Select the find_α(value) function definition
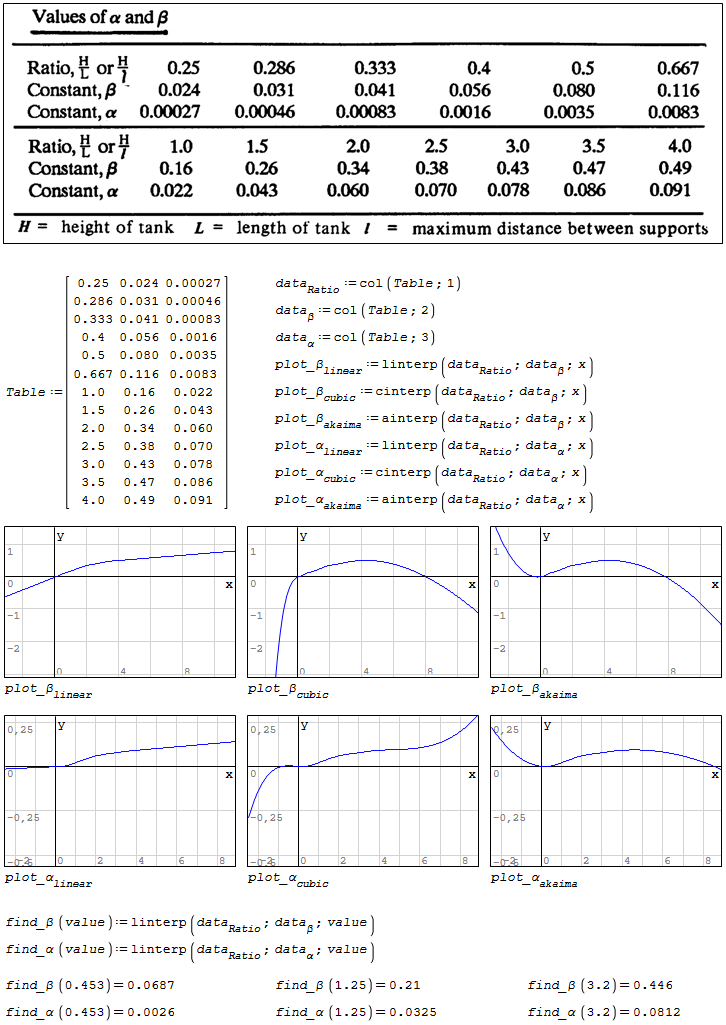 coord(190,950)
